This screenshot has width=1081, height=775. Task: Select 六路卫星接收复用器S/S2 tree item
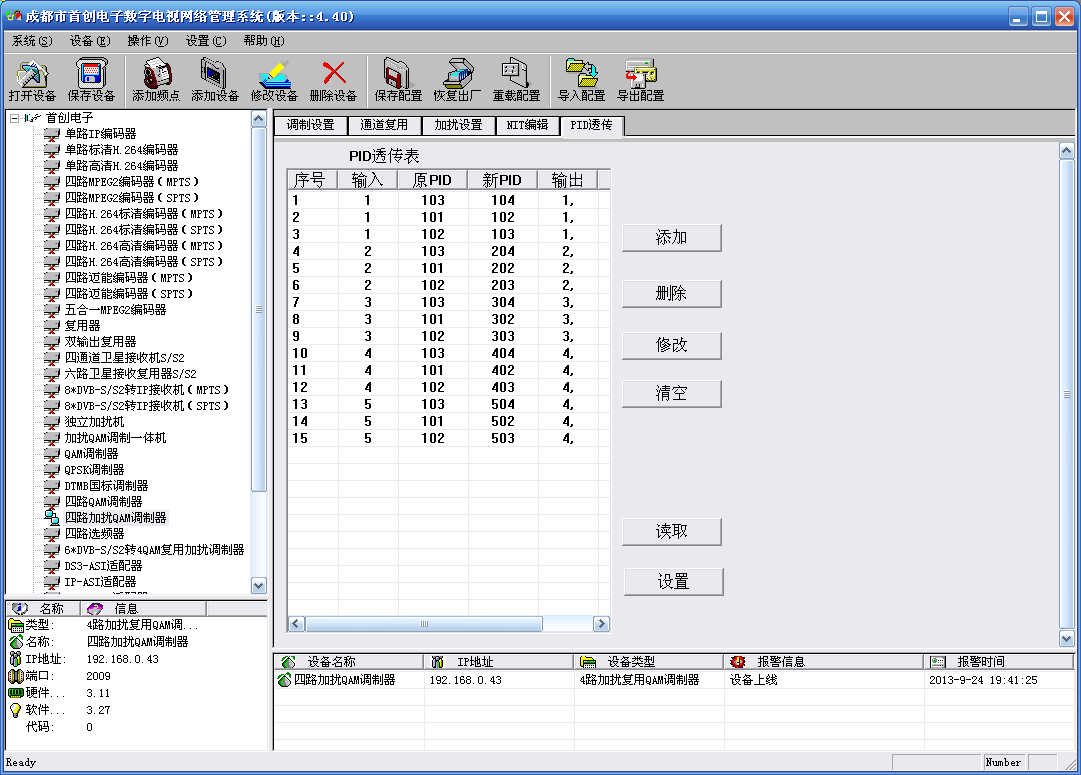pyautogui.click(x=130, y=374)
